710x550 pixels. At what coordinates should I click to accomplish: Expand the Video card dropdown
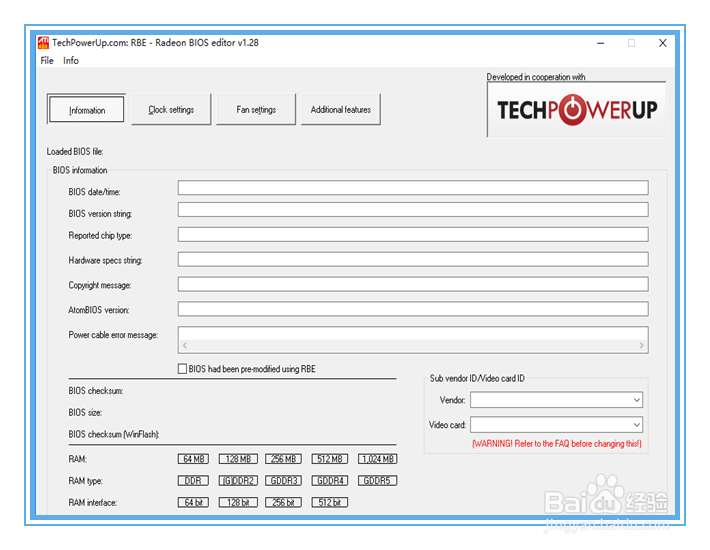pos(636,425)
